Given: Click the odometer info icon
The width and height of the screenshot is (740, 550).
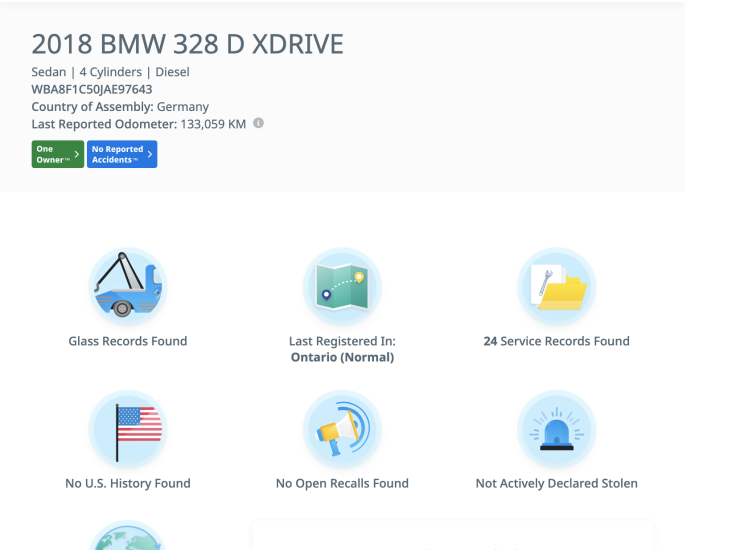Looking at the screenshot, I should pos(258,124).
